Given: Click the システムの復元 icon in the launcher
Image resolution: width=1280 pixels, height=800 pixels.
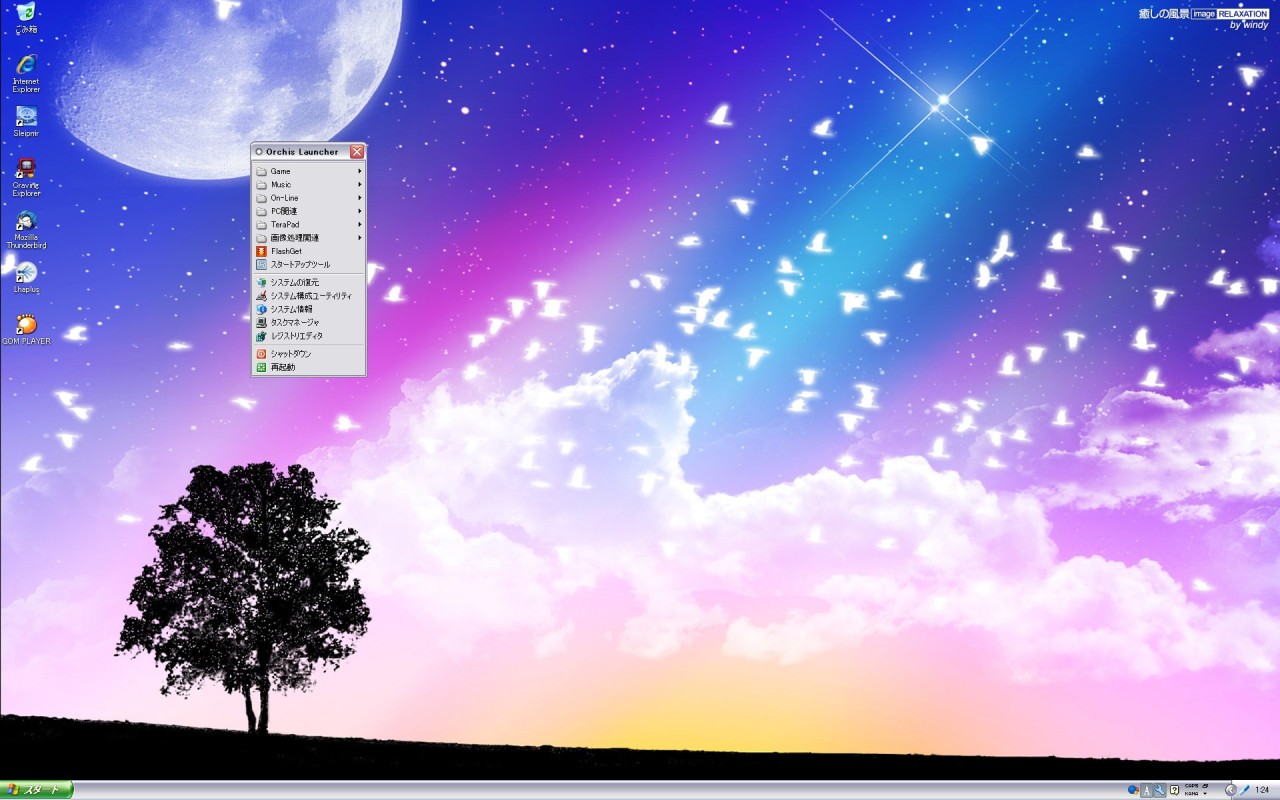Looking at the screenshot, I should click(x=261, y=283).
